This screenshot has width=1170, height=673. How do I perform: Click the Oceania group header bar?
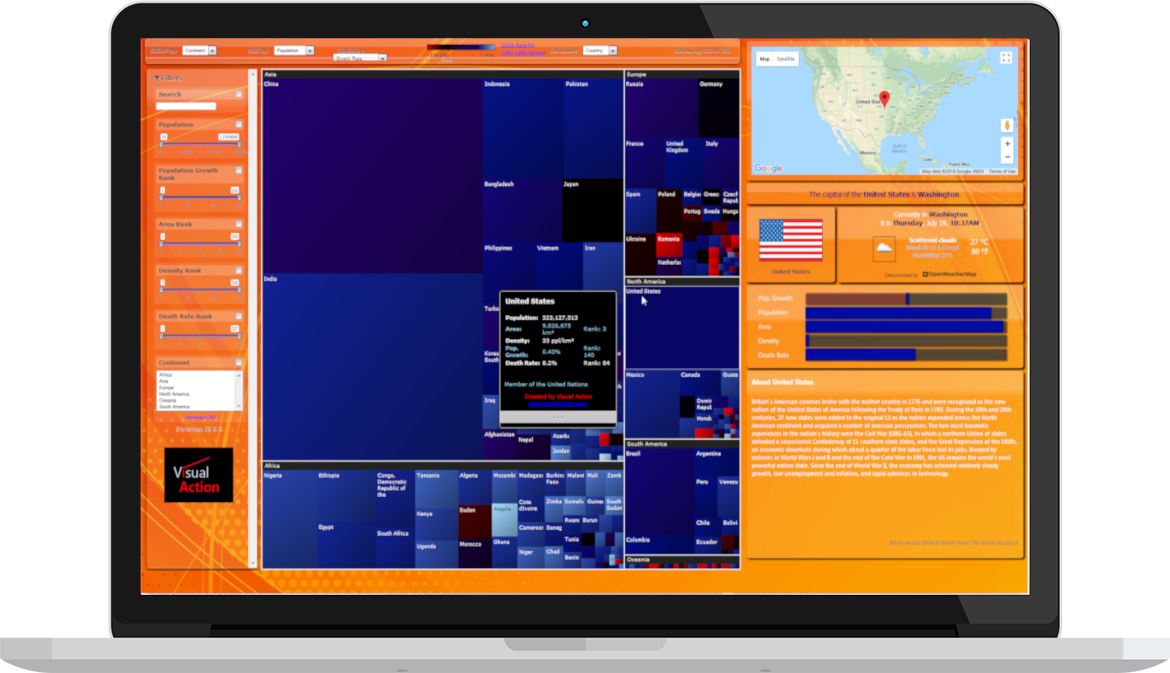point(682,560)
